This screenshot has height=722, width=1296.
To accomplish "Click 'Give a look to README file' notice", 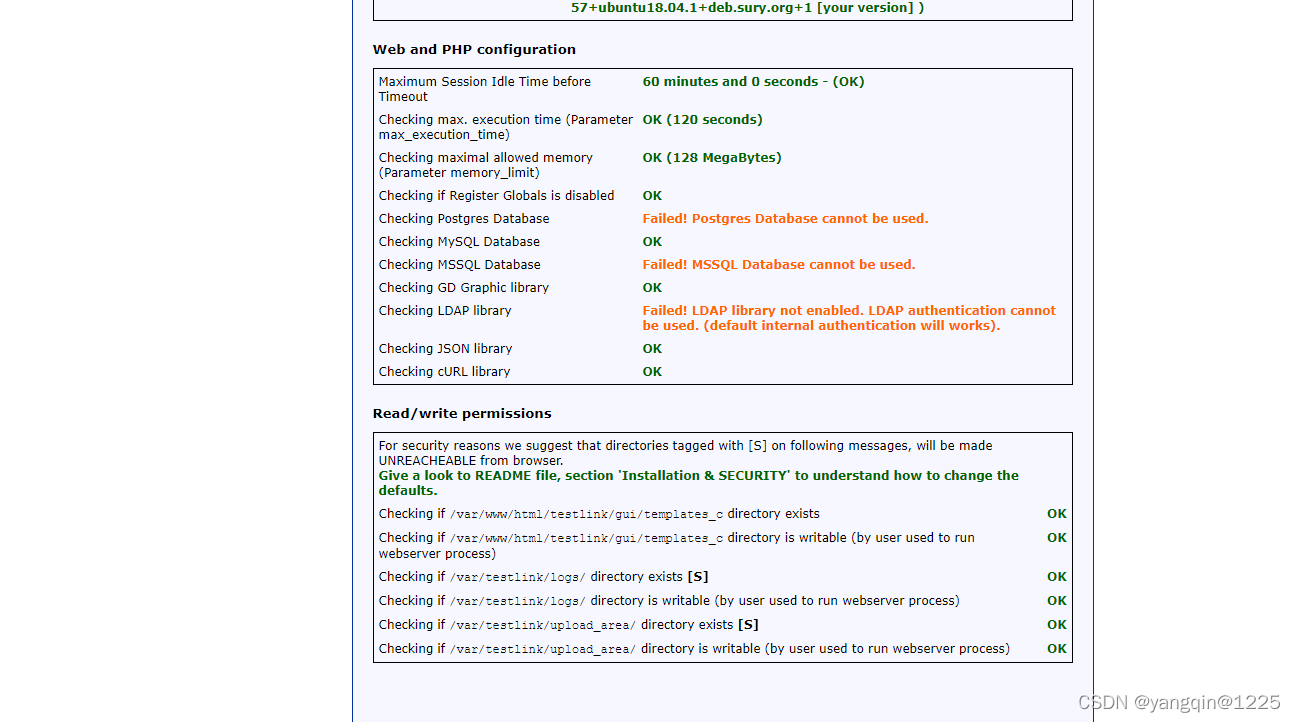I will pos(699,483).
